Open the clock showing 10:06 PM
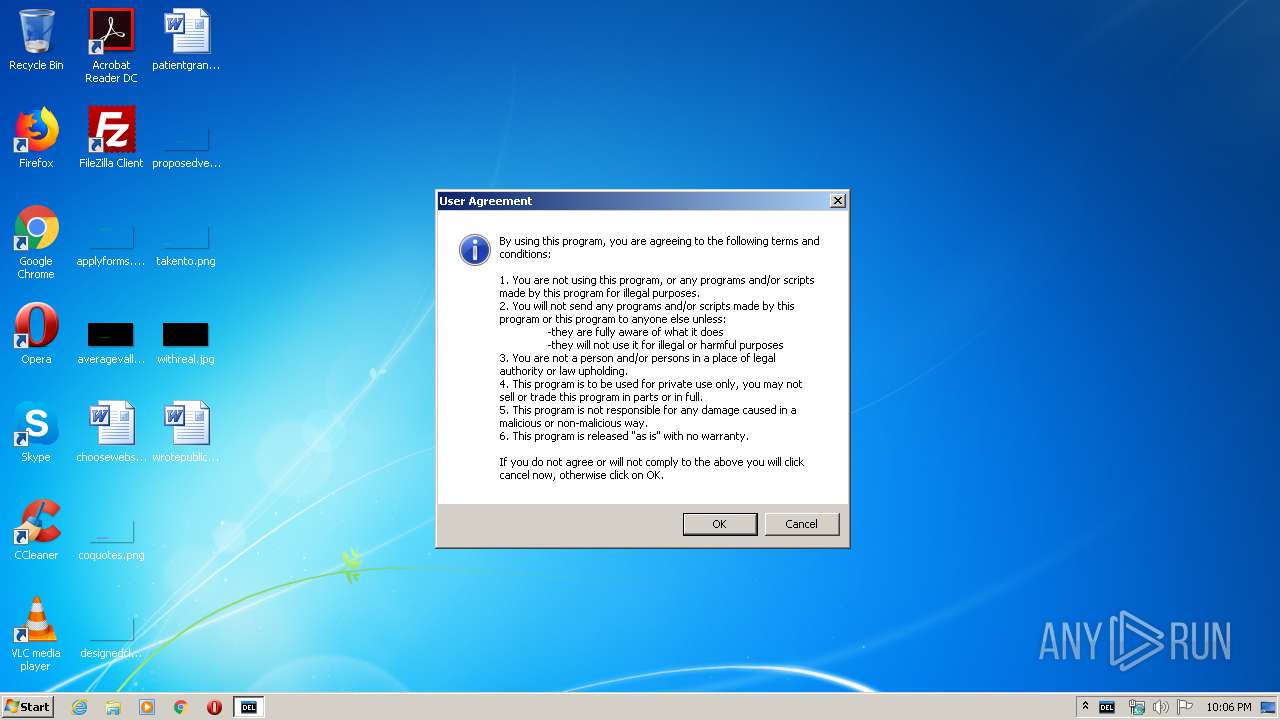The image size is (1280, 720). pyautogui.click(x=1229, y=707)
